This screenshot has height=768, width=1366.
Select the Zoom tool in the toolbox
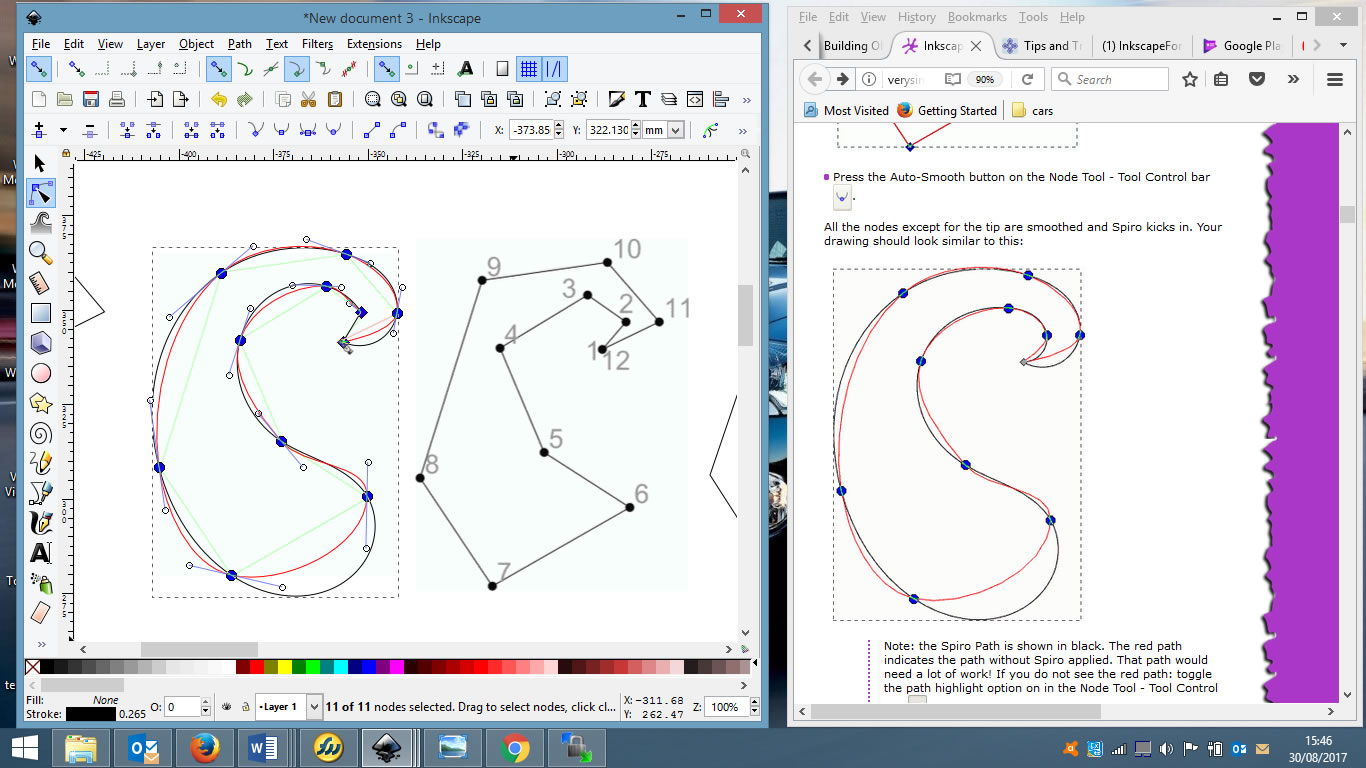(x=40, y=253)
